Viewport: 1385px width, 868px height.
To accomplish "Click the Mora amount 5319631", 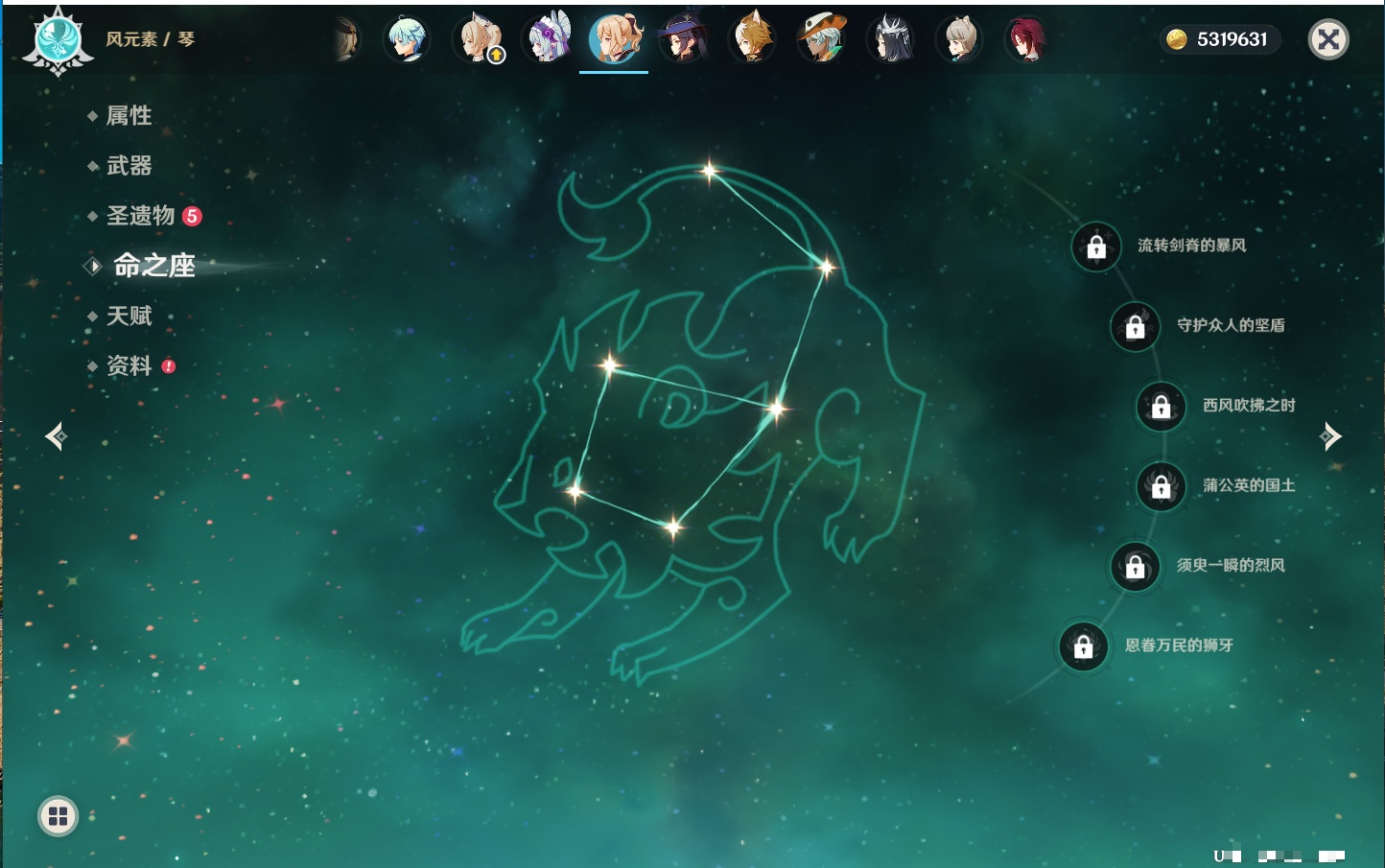I will [x=1232, y=39].
